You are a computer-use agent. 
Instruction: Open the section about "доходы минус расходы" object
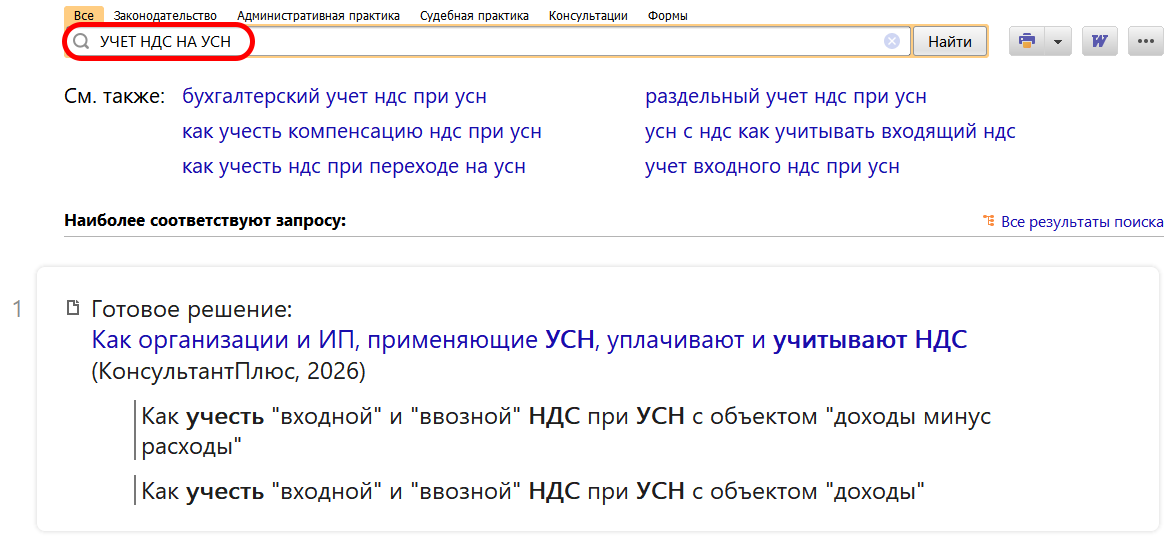point(566,431)
